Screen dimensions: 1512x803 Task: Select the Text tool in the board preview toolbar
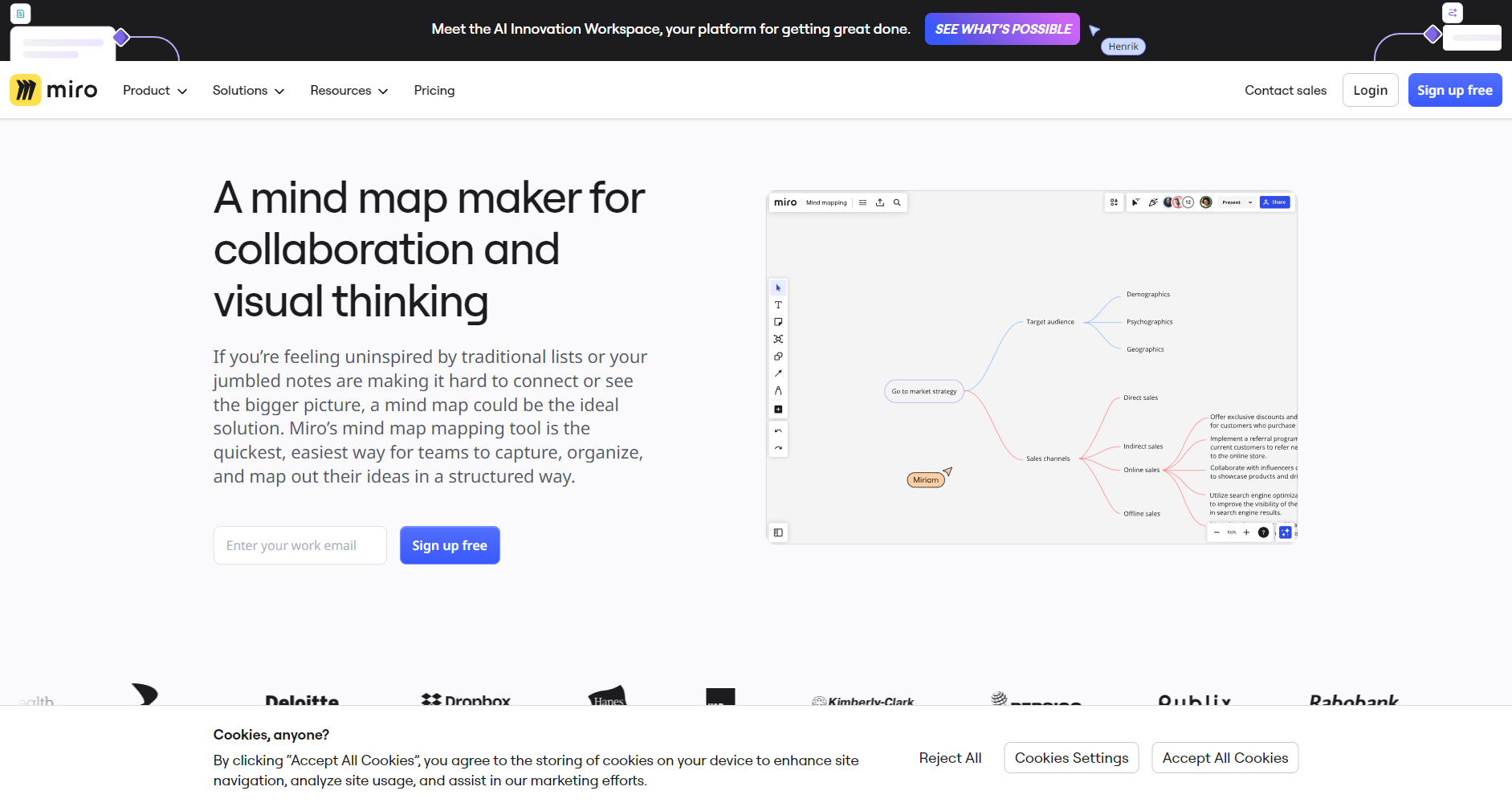point(778,305)
